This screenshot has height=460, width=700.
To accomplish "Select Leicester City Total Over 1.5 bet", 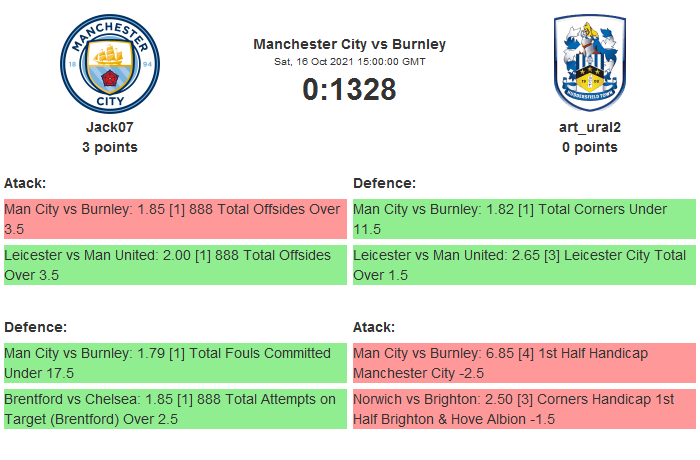I will [523, 265].
